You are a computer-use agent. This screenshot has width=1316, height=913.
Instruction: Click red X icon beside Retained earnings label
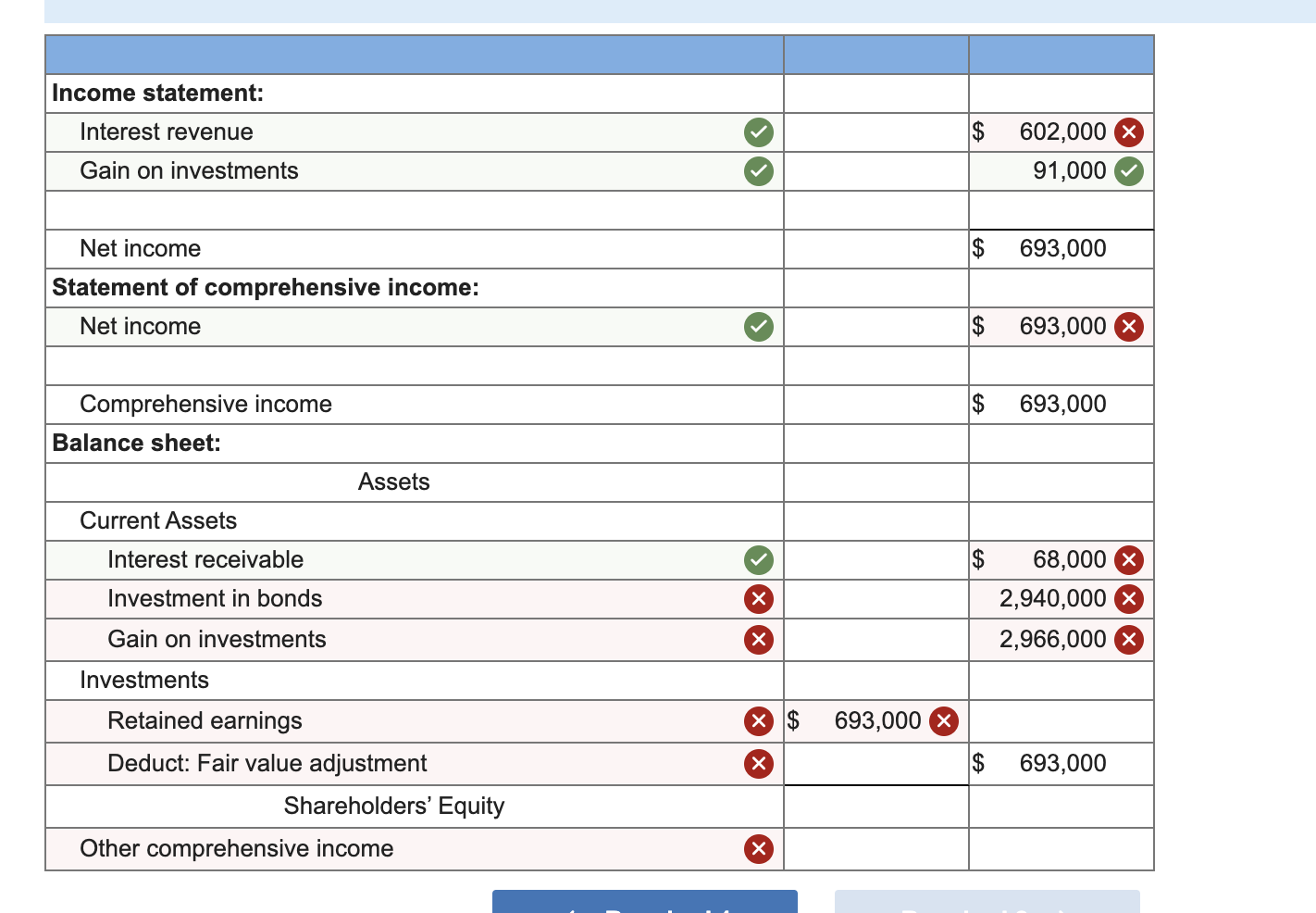759,721
